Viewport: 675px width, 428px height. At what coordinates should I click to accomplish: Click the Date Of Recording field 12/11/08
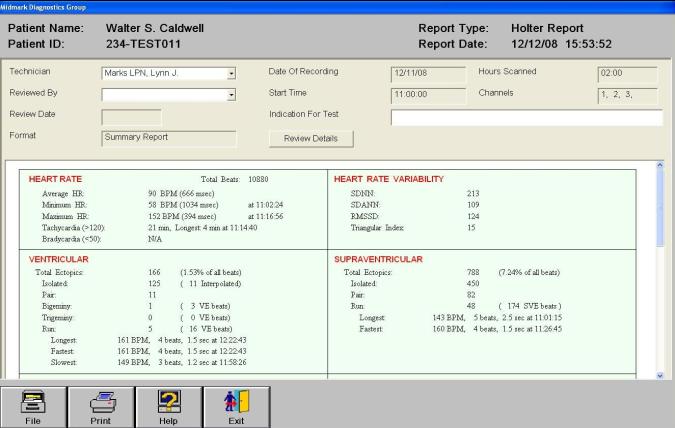(428, 74)
